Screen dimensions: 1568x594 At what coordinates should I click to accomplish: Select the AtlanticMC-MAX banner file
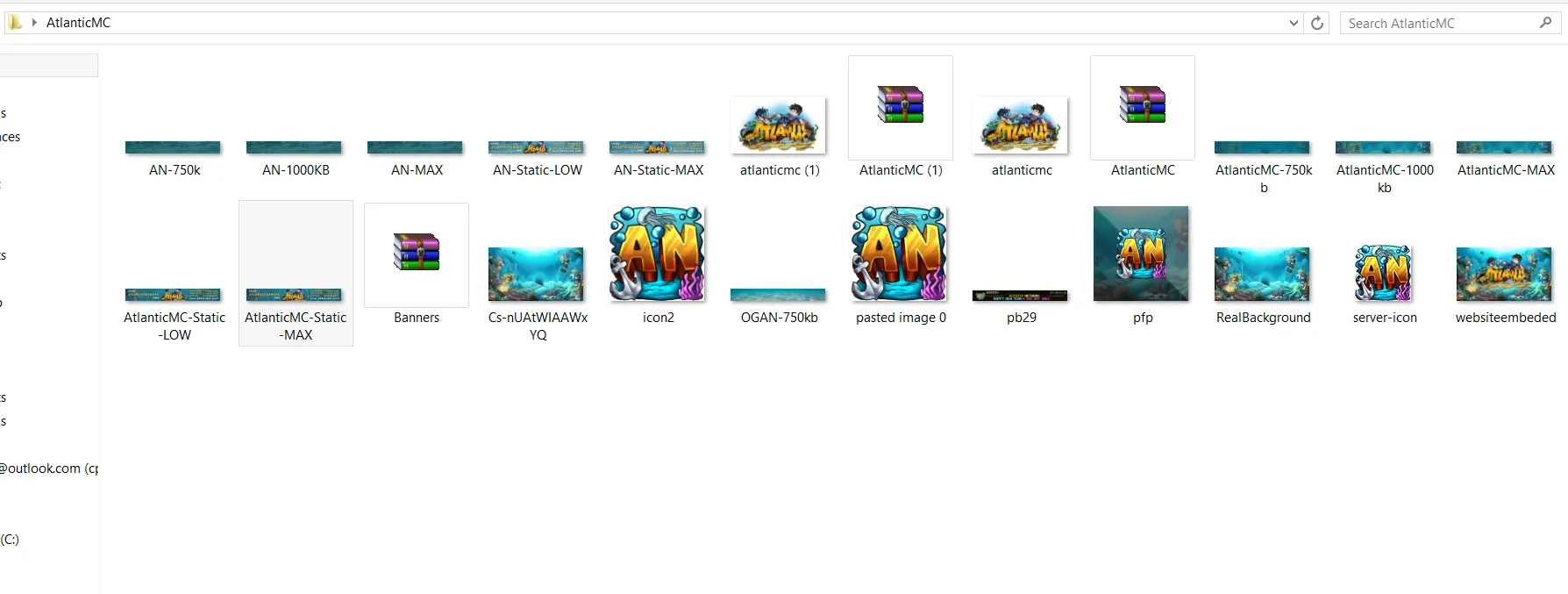[1505, 147]
